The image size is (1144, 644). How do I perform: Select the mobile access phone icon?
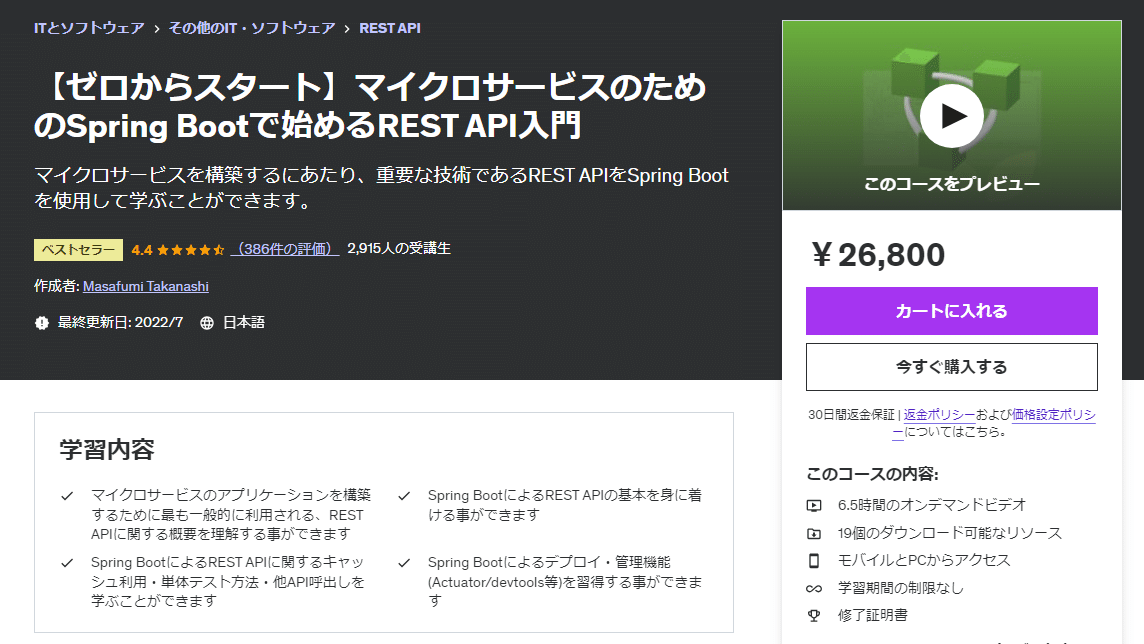coord(812,562)
